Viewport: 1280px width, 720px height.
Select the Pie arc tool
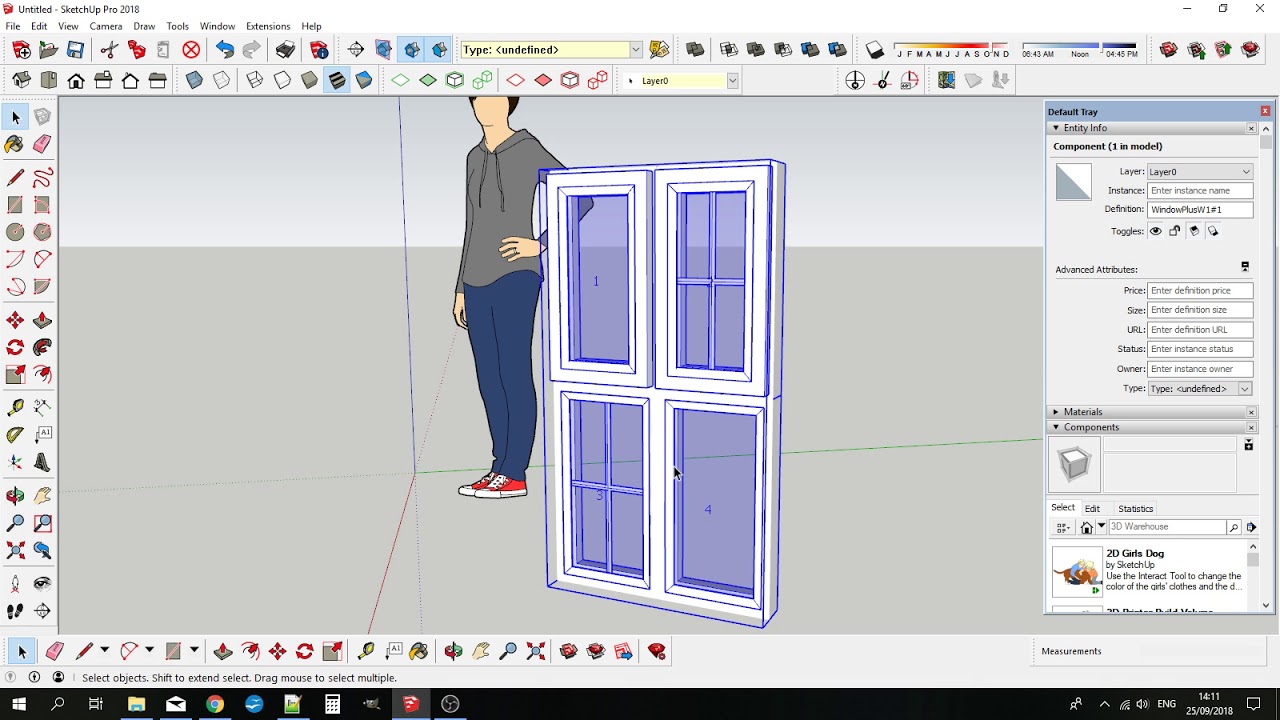pyautogui.click(x=42, y=286)
